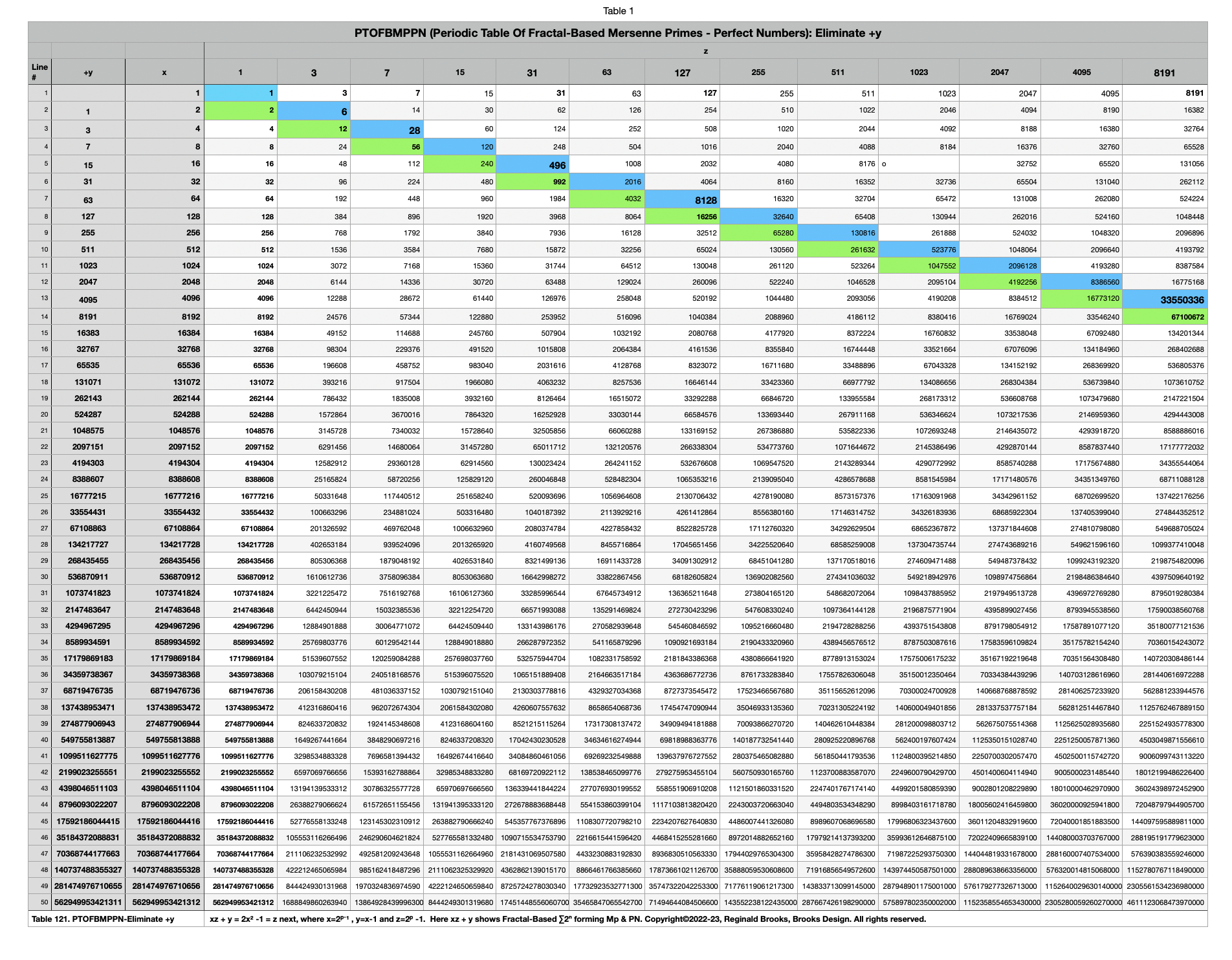Click the "x" column header cell
Viewport: 1232px width, 960px height.
(x=164, y=72)
